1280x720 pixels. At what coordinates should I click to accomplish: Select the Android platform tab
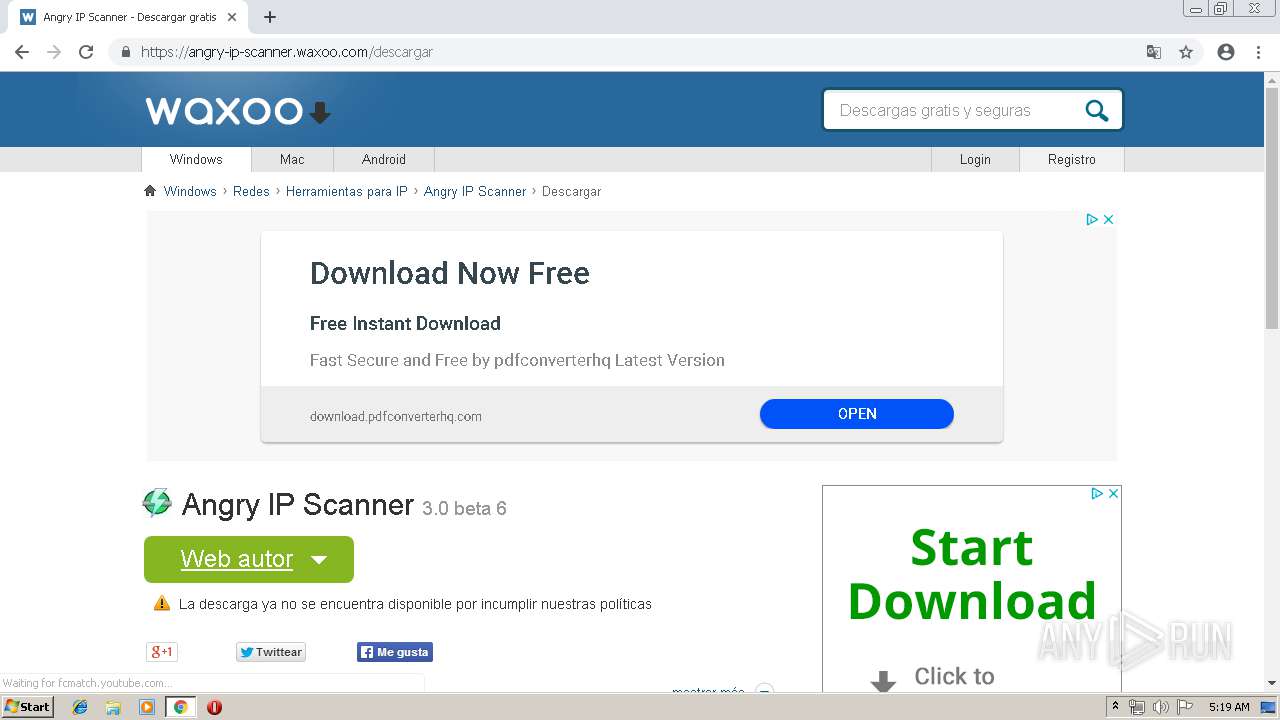[384, 159]
